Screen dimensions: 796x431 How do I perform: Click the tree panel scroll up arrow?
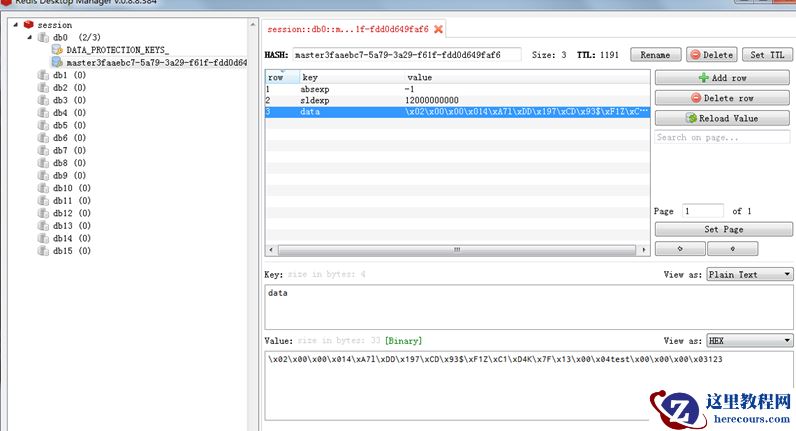coord(253,24)
